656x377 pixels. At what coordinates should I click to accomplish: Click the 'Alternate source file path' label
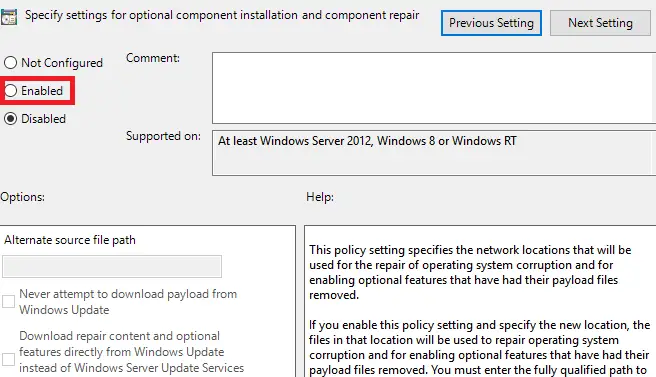tap(70, 240)
